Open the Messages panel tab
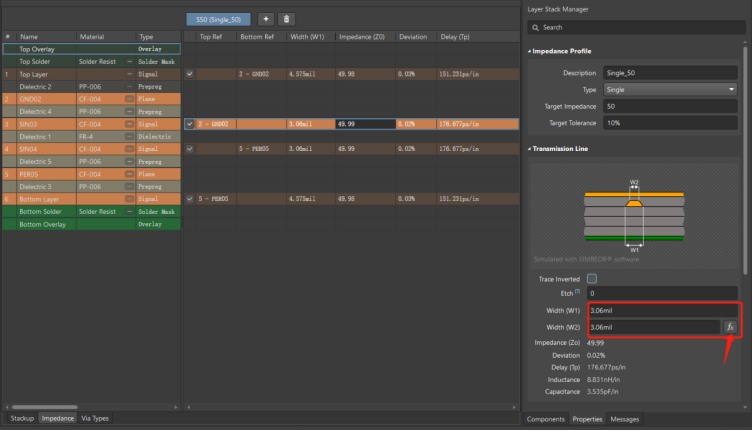 624,419
